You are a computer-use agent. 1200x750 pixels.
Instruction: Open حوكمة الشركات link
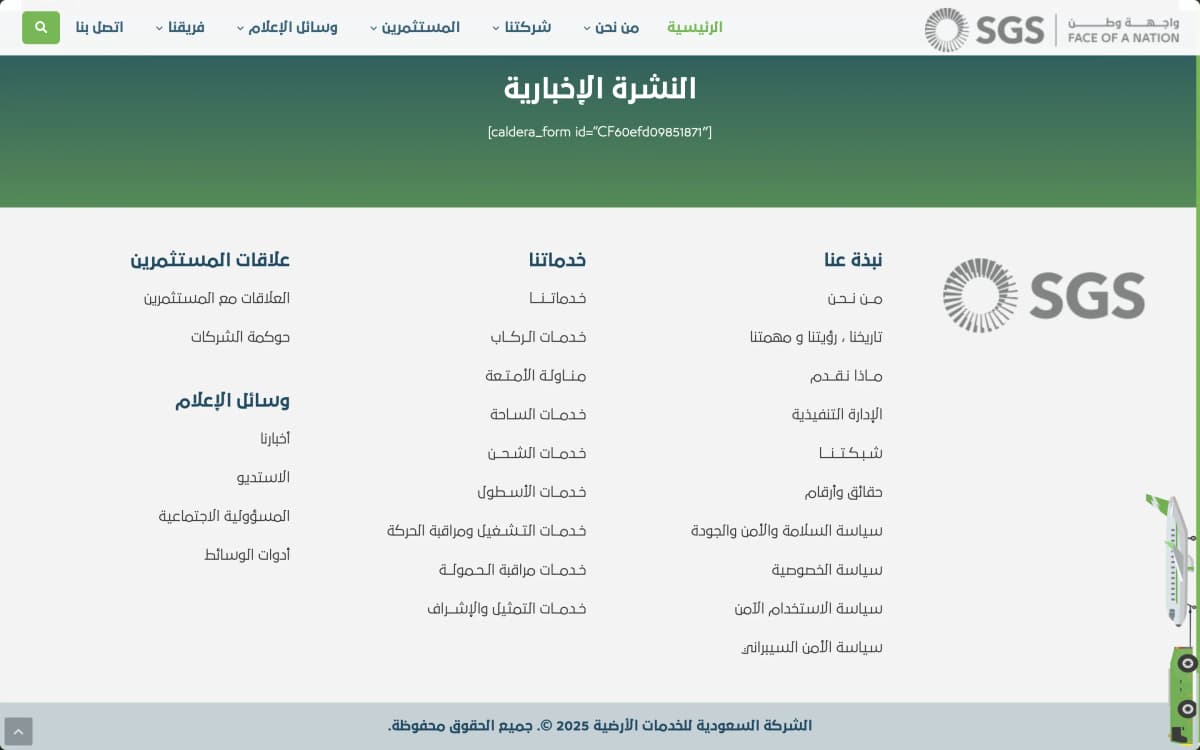point(240,337)
